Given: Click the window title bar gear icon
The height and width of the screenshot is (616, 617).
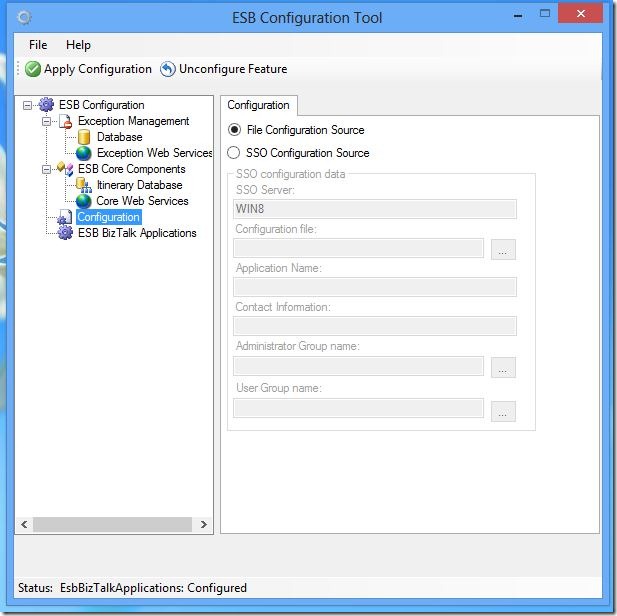Looking at the screenshot, I should point(24,17).
